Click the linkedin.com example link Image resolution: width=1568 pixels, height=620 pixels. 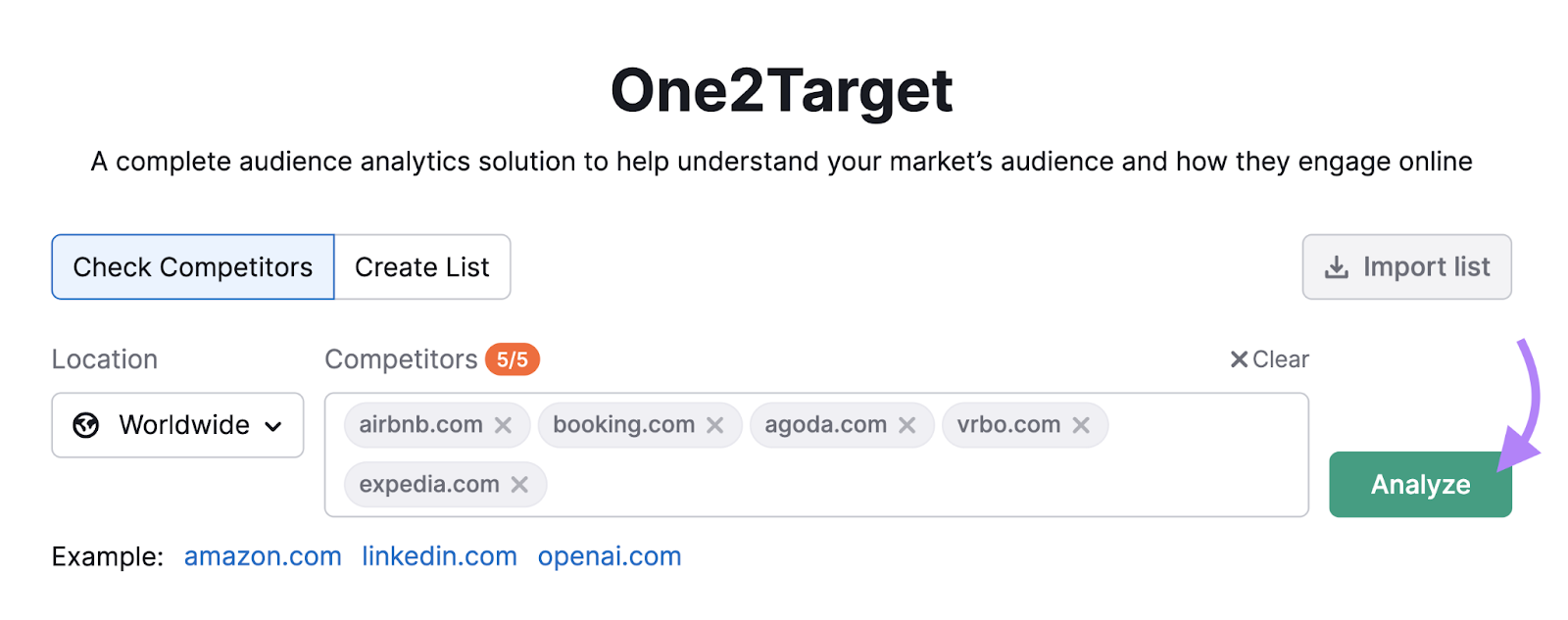coord(439,555)
